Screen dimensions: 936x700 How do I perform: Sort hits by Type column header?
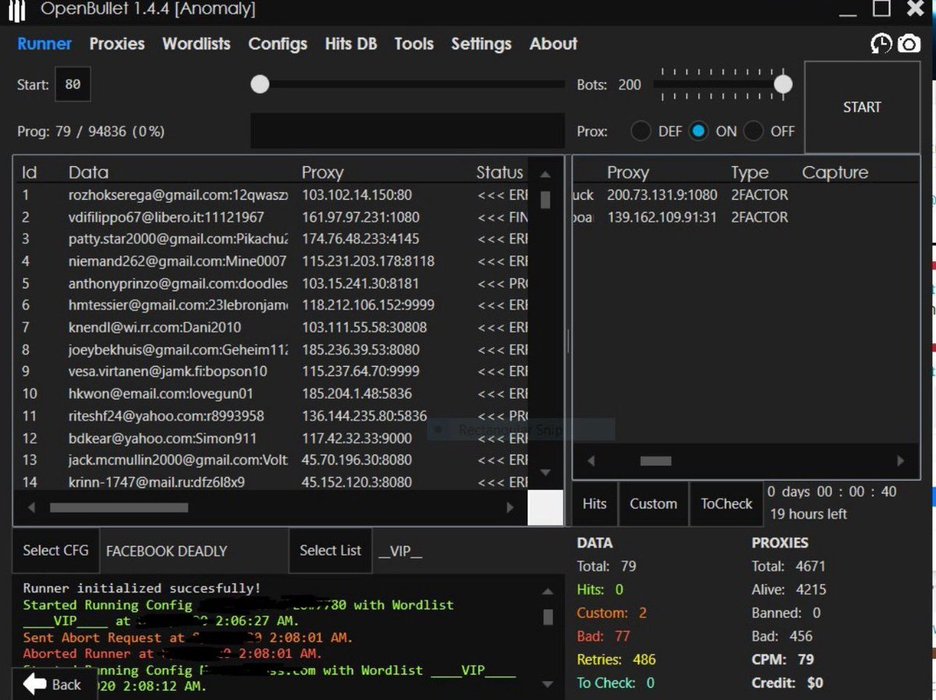(x=750, y=172)
